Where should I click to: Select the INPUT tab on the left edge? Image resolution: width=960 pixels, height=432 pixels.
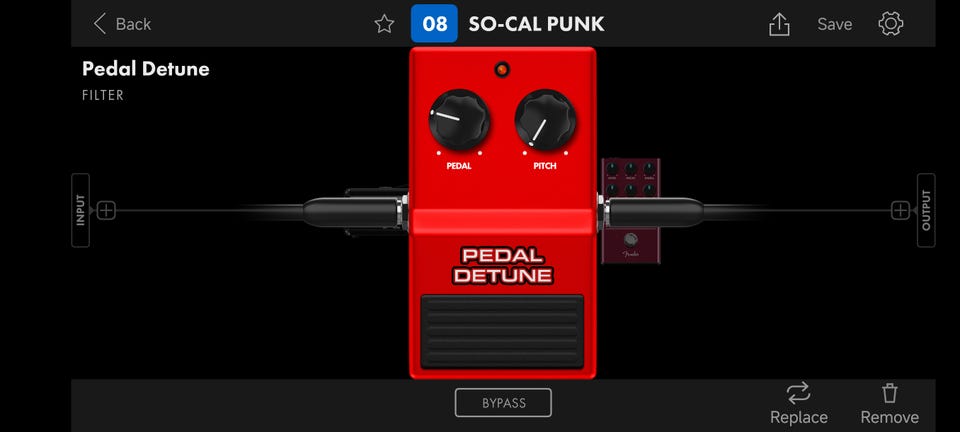(x=80, y=210)
